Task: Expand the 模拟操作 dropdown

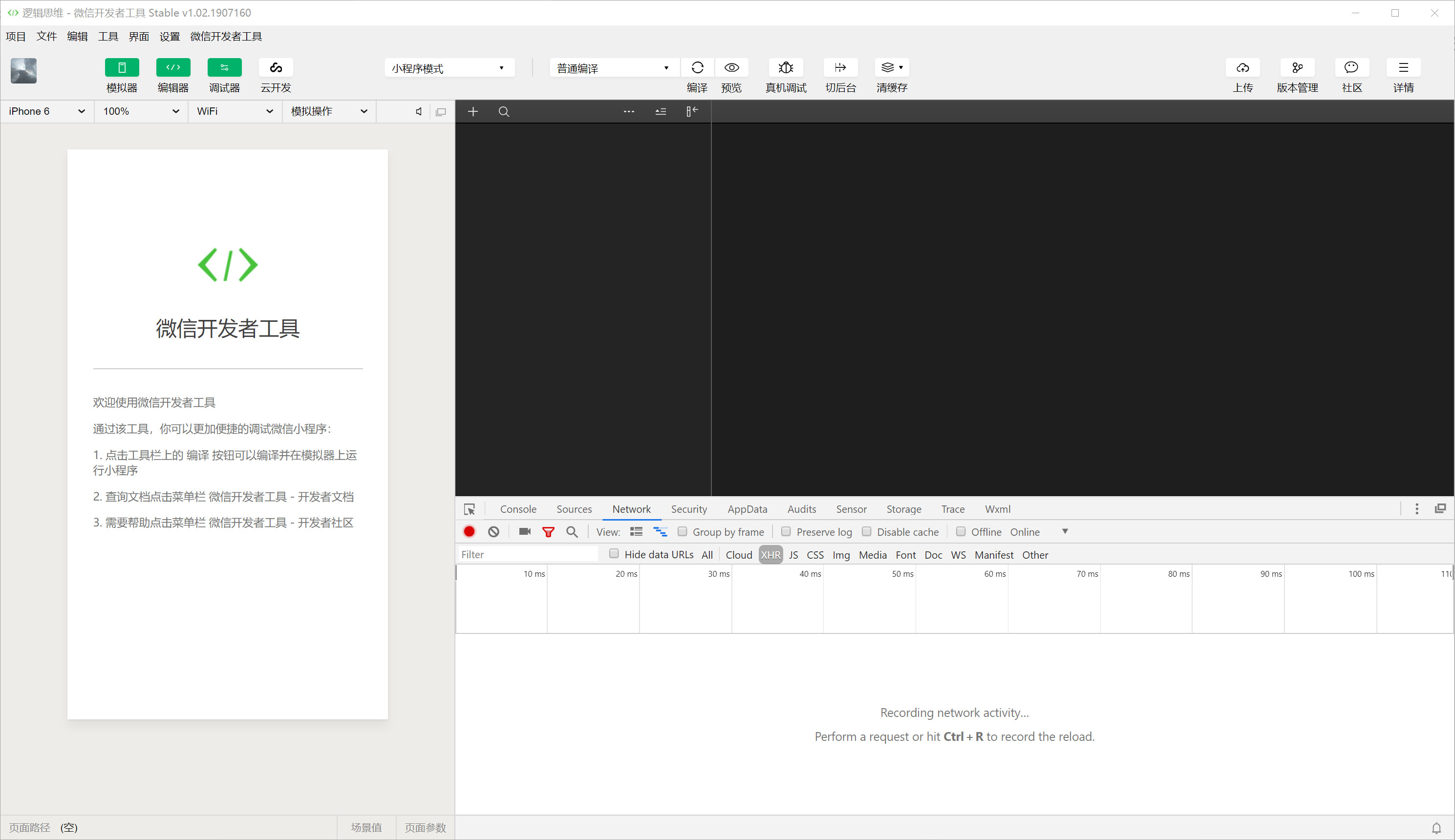Action: (x=329, y=111)
